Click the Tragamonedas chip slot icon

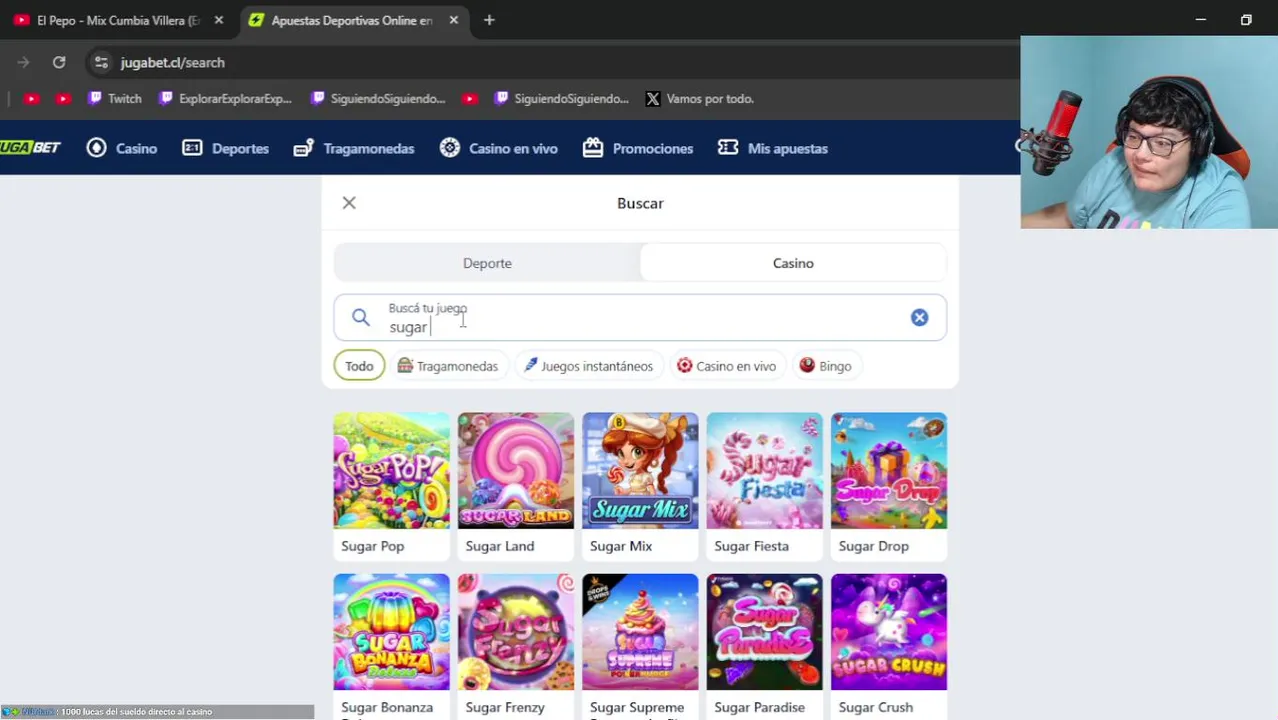pos(405,366)
